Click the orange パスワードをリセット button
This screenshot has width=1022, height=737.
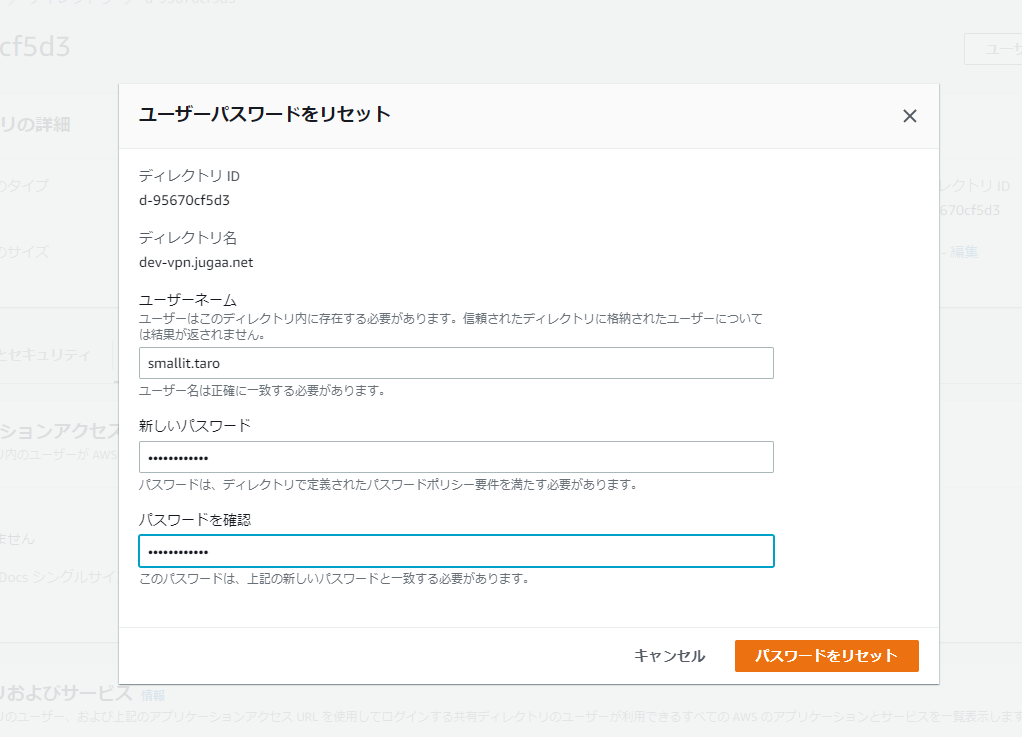[826, 656]
